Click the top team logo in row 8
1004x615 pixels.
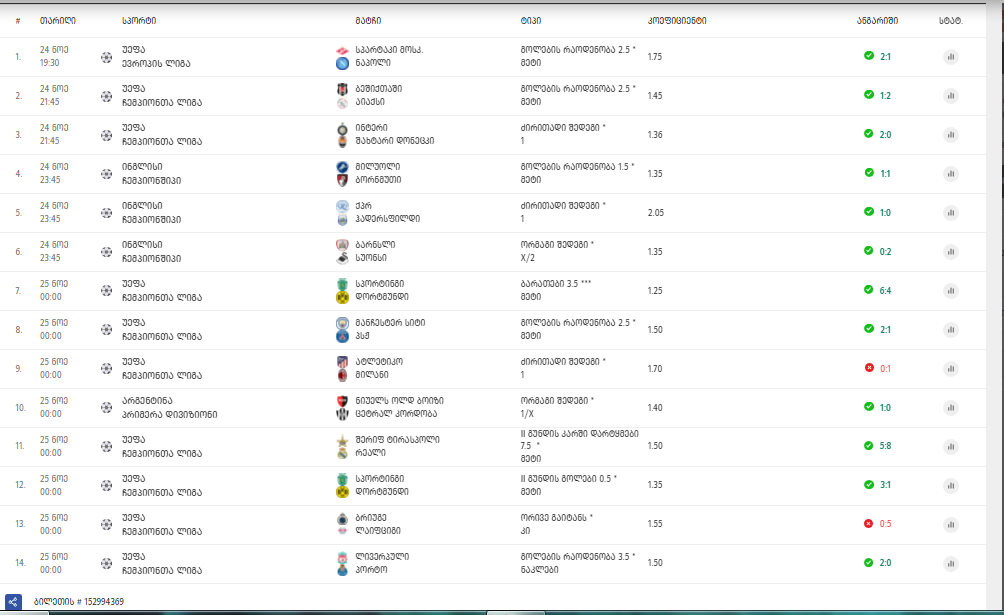point(343,323)
